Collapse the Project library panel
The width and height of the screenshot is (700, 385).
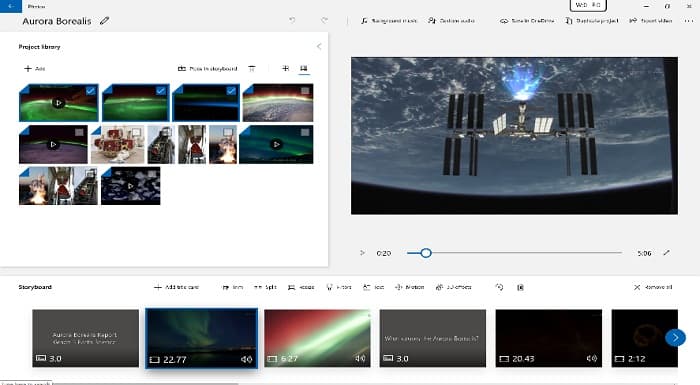click(x=319, y=46)
